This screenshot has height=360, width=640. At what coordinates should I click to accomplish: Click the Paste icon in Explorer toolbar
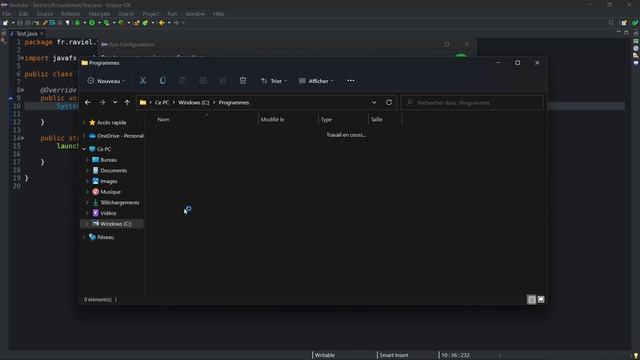click(x=183, y=81)
